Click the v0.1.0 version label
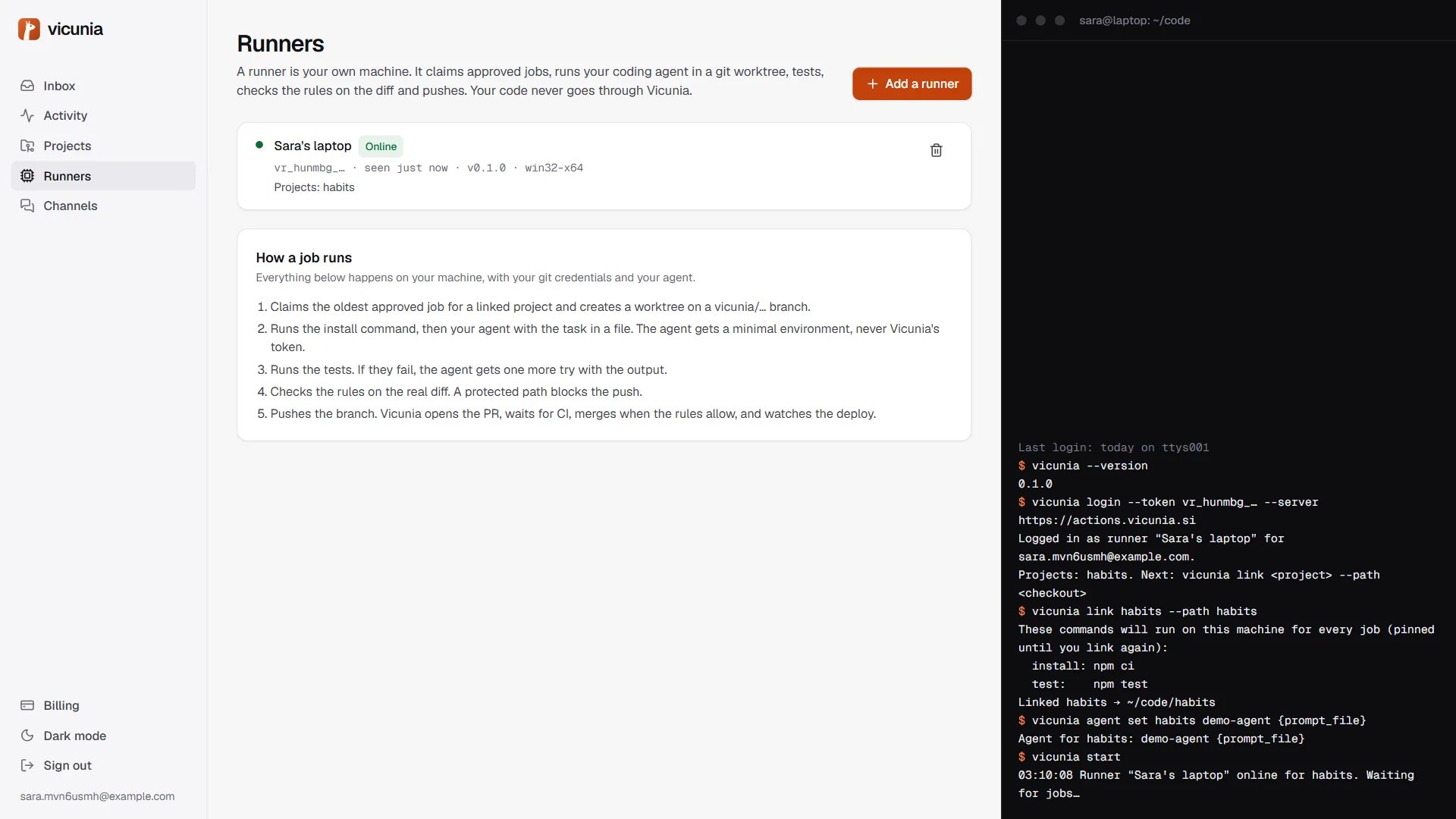The height and width of the screenshot is (819, 1456). (x=486, y=168)
